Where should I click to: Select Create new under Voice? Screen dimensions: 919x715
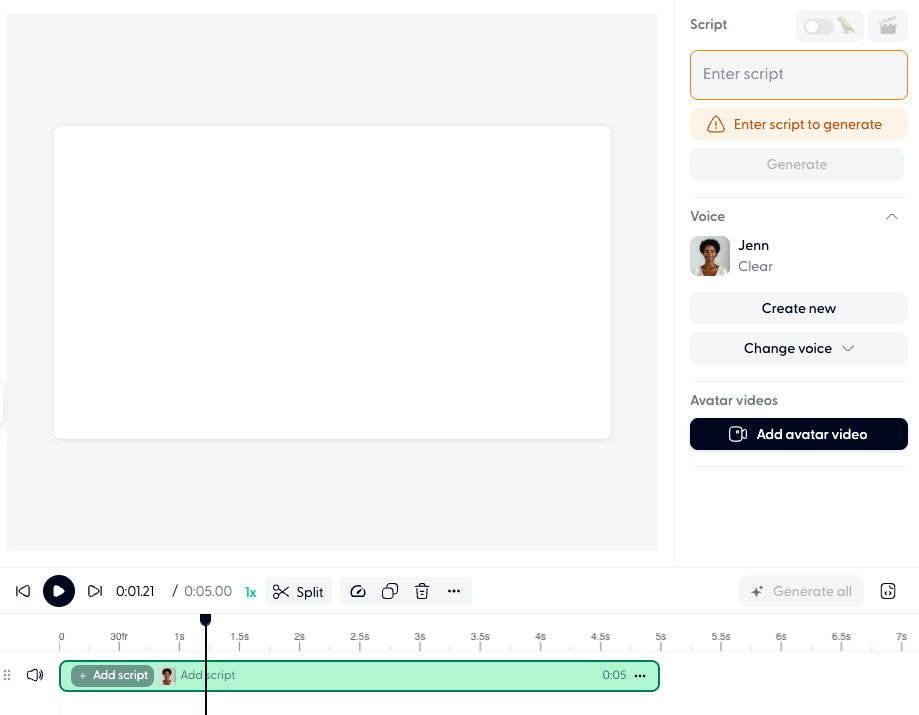798,308
